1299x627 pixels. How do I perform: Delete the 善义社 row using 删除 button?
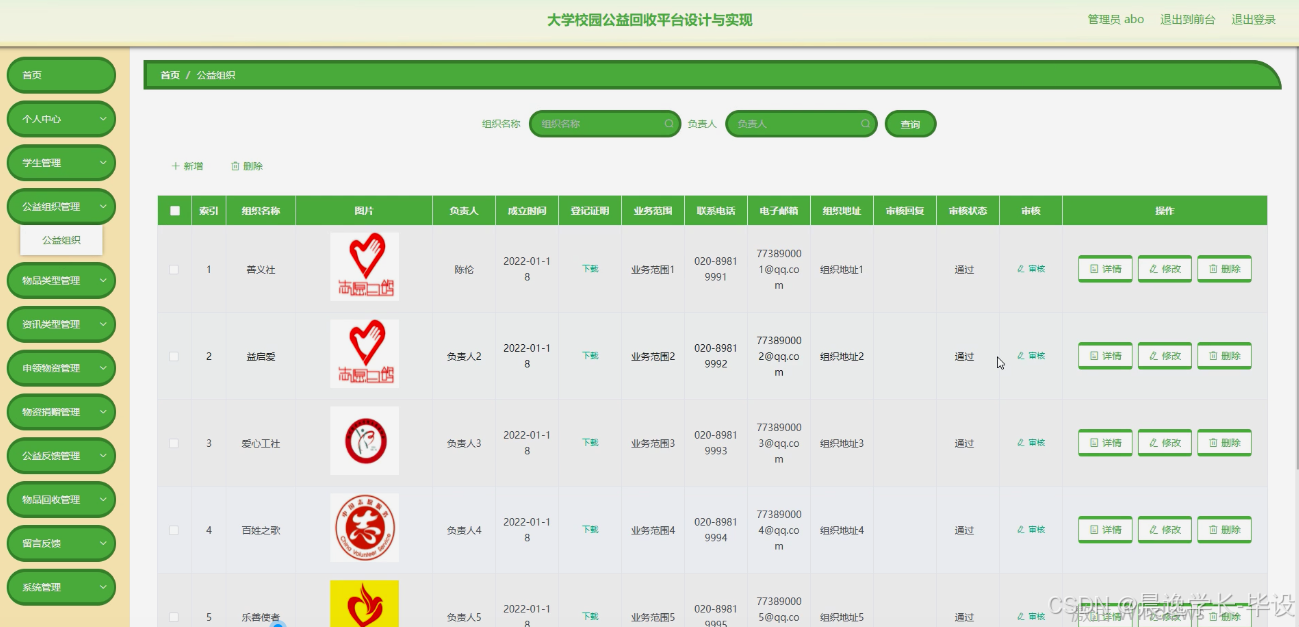[x=1224, y=269]
